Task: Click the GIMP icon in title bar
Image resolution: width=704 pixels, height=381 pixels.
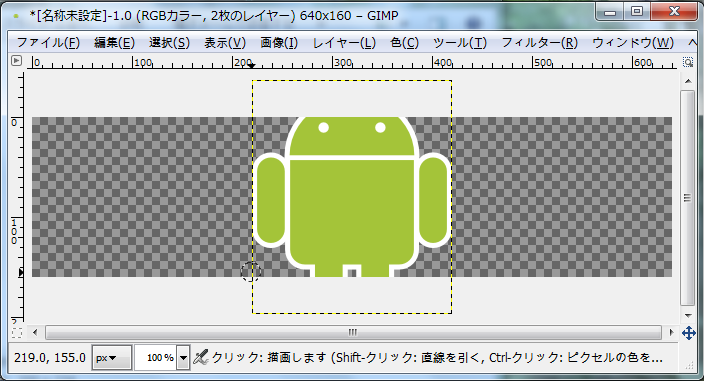Action: [x=17, y=16]
